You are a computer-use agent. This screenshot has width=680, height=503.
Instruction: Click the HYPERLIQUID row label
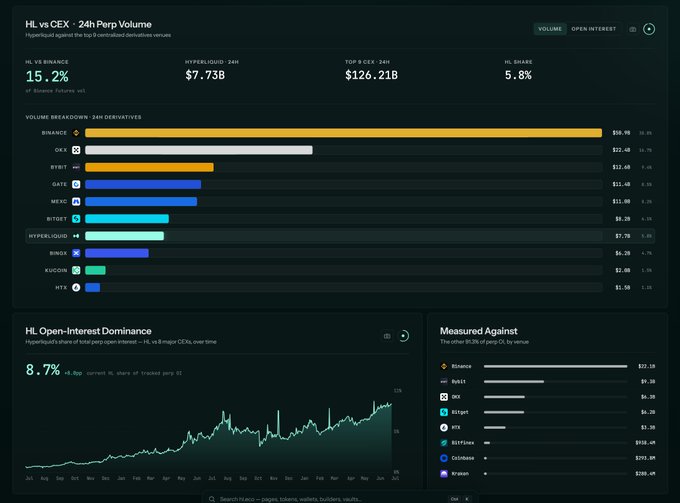48,236
